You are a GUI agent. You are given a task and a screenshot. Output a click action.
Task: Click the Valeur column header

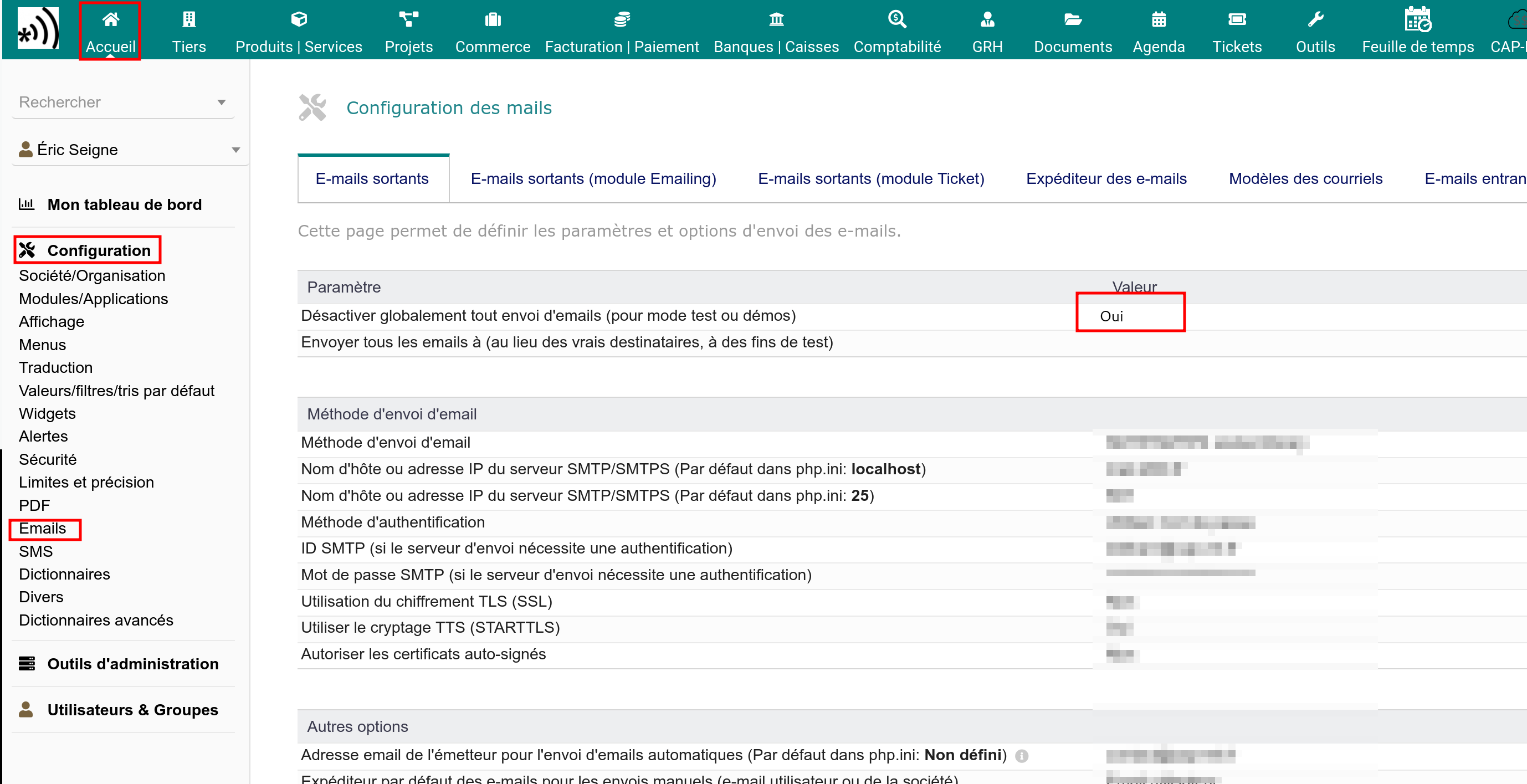point(1134,288)
